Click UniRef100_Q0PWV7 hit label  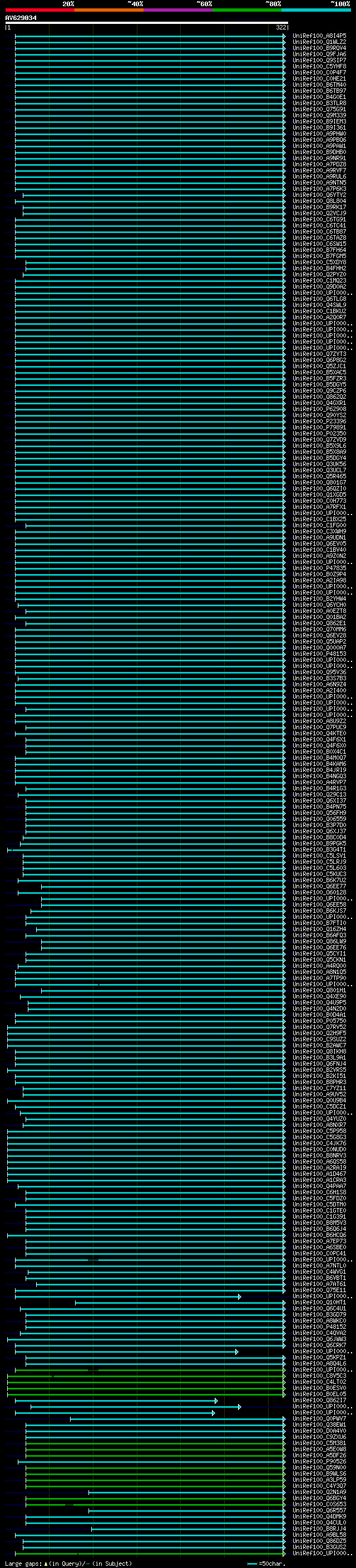319,1418
